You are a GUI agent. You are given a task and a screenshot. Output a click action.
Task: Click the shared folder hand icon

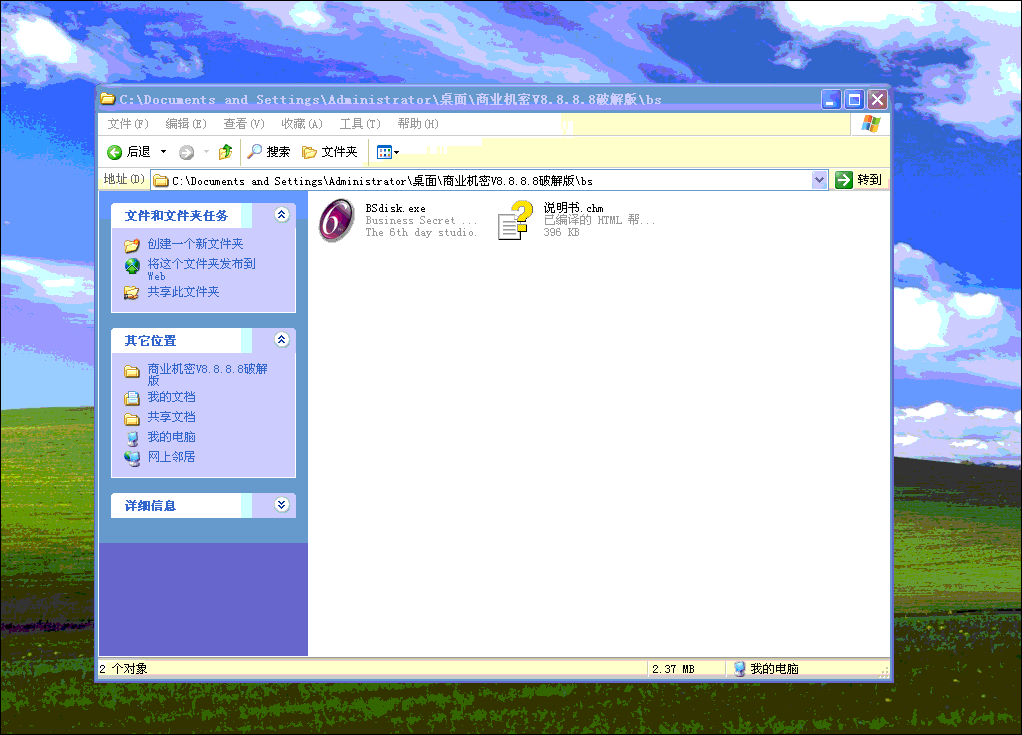pos(132,293)
